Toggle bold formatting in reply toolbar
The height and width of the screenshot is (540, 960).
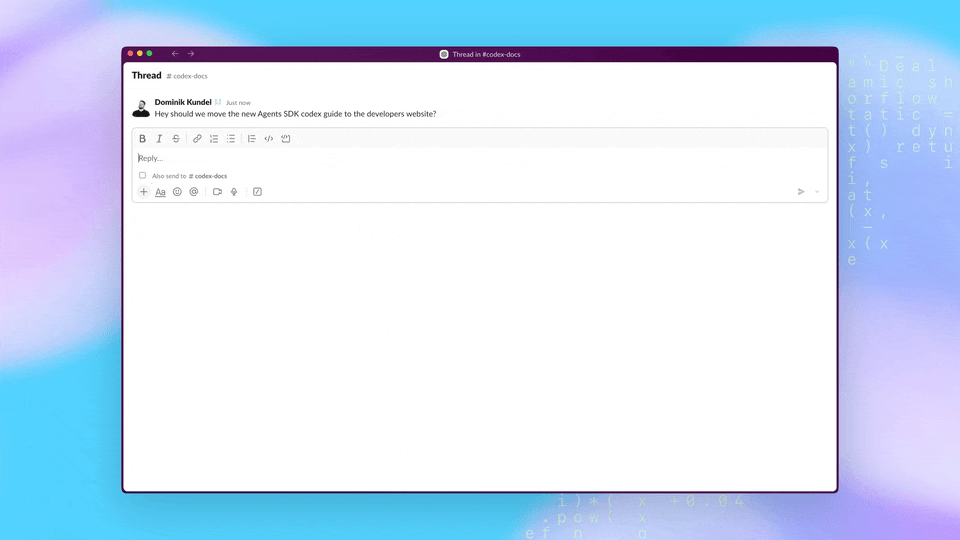pyautogui.click(x=142, y=139)
